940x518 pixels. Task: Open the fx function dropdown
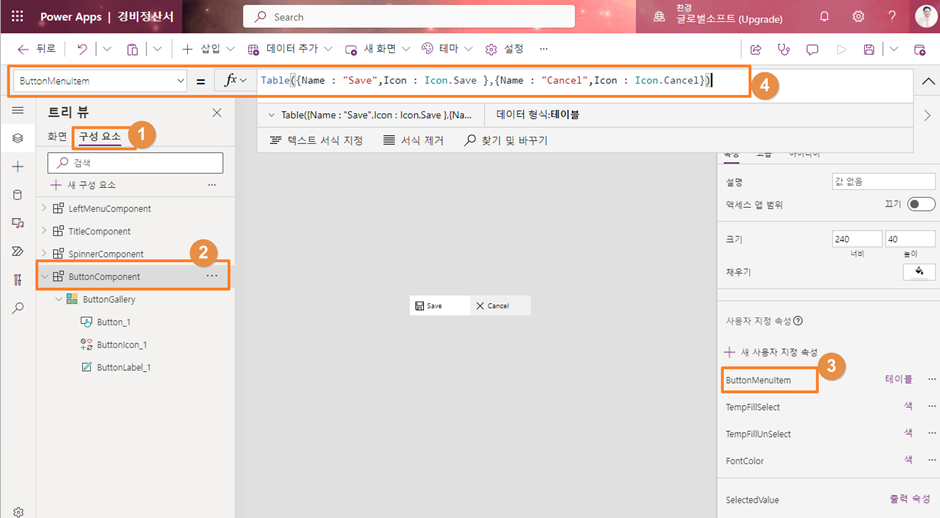(234, 80)
